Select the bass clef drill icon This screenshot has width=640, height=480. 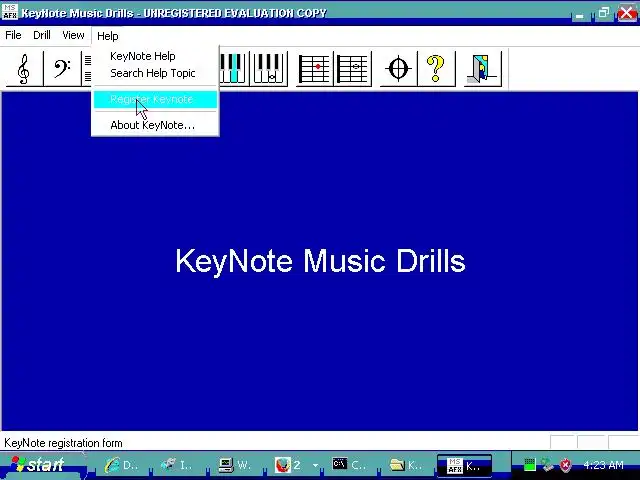(x=62, y=69)
